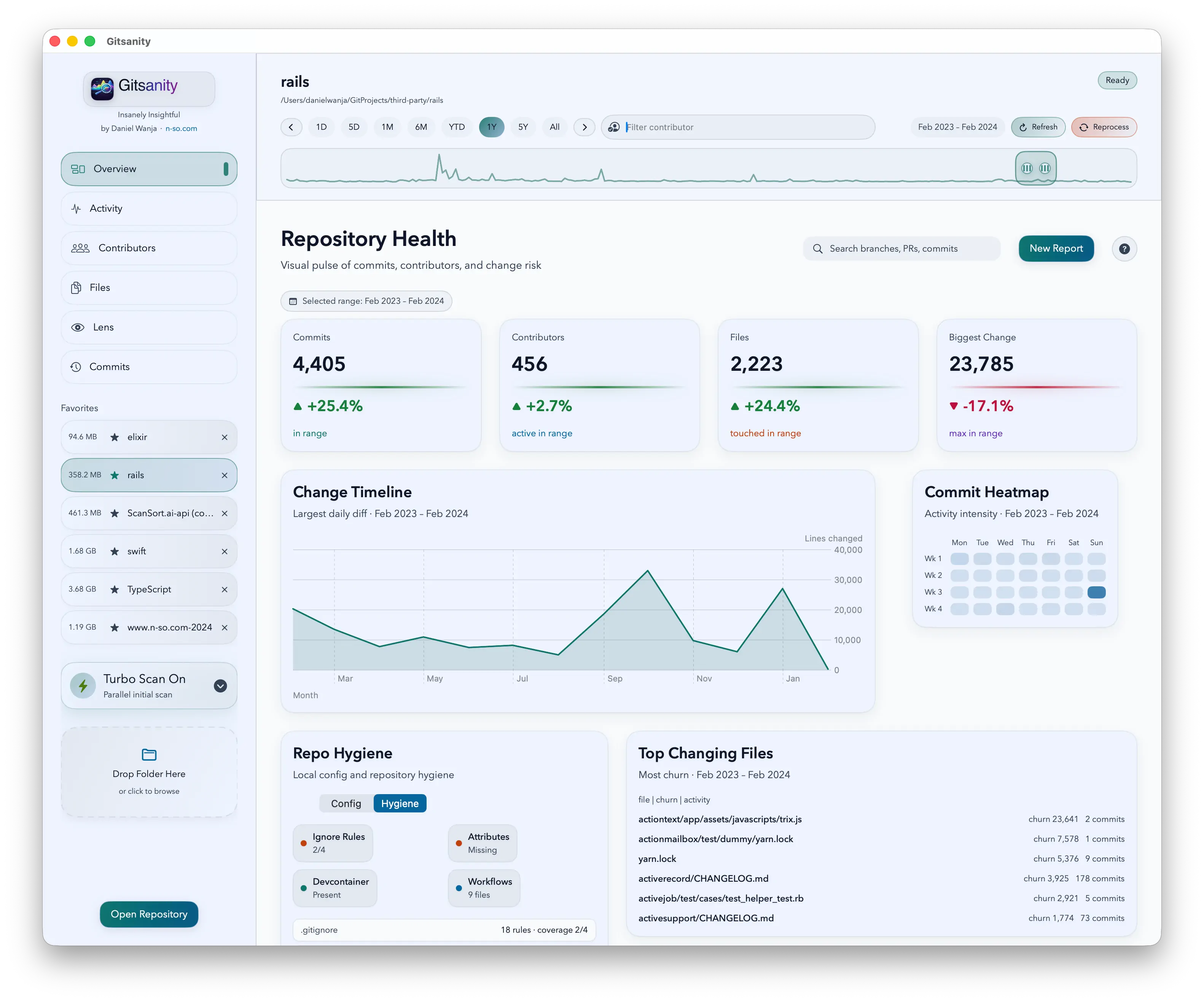Click the Workflows 9 files chip
The image size is (1204, 1002).
[484, 889]
